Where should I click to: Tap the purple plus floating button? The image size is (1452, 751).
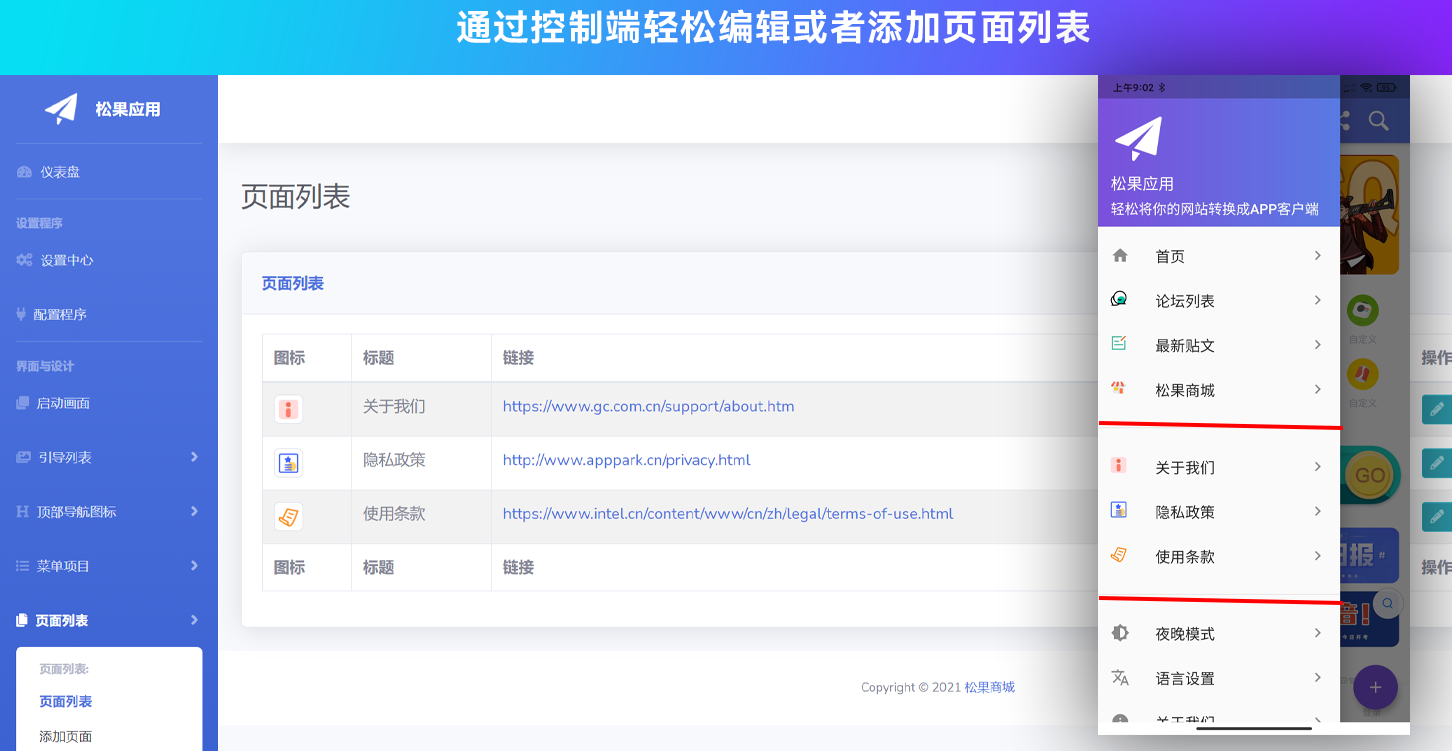(x=1375, y=688)
